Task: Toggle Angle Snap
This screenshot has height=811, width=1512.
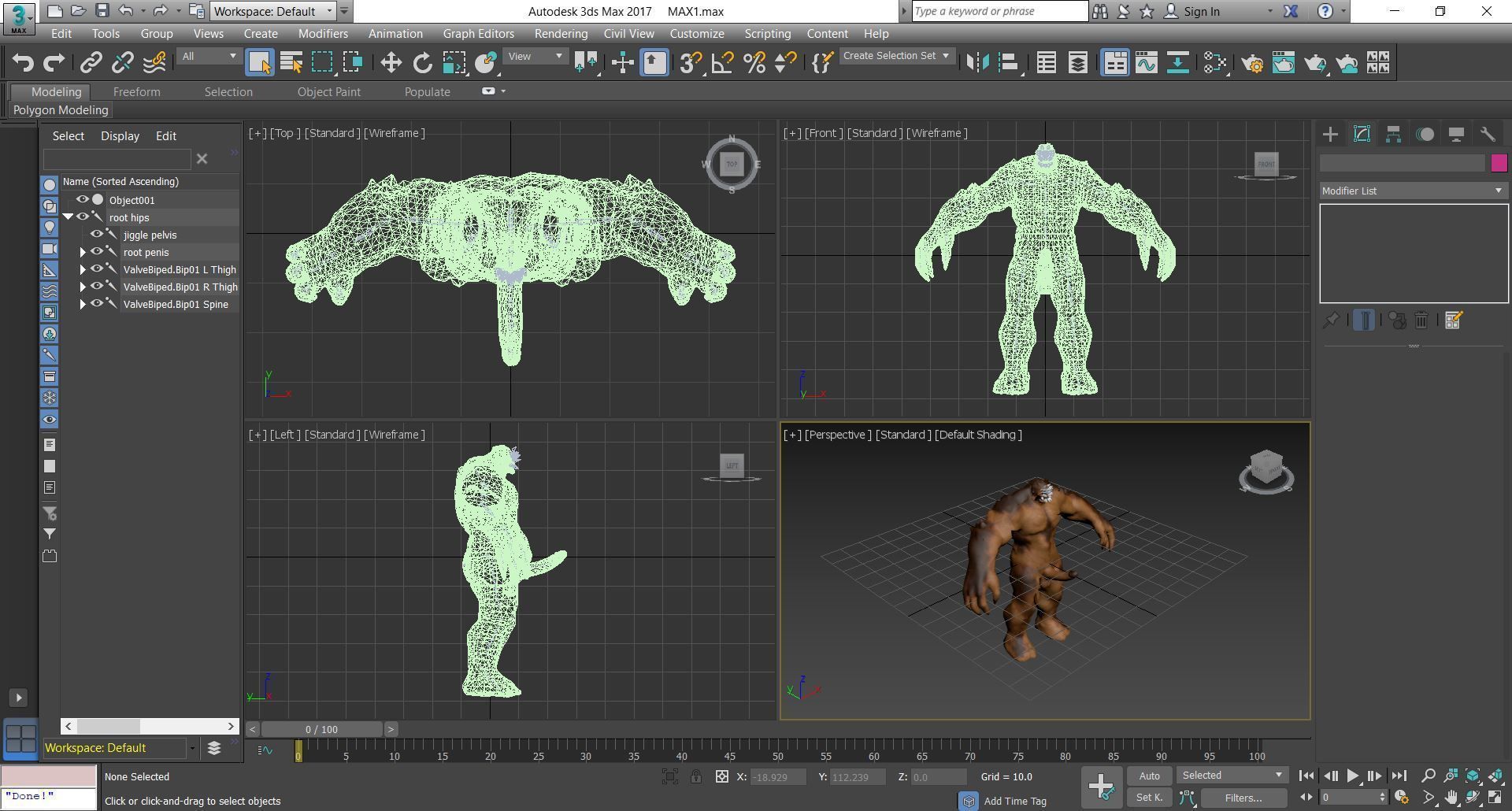Action: (722, 63)
